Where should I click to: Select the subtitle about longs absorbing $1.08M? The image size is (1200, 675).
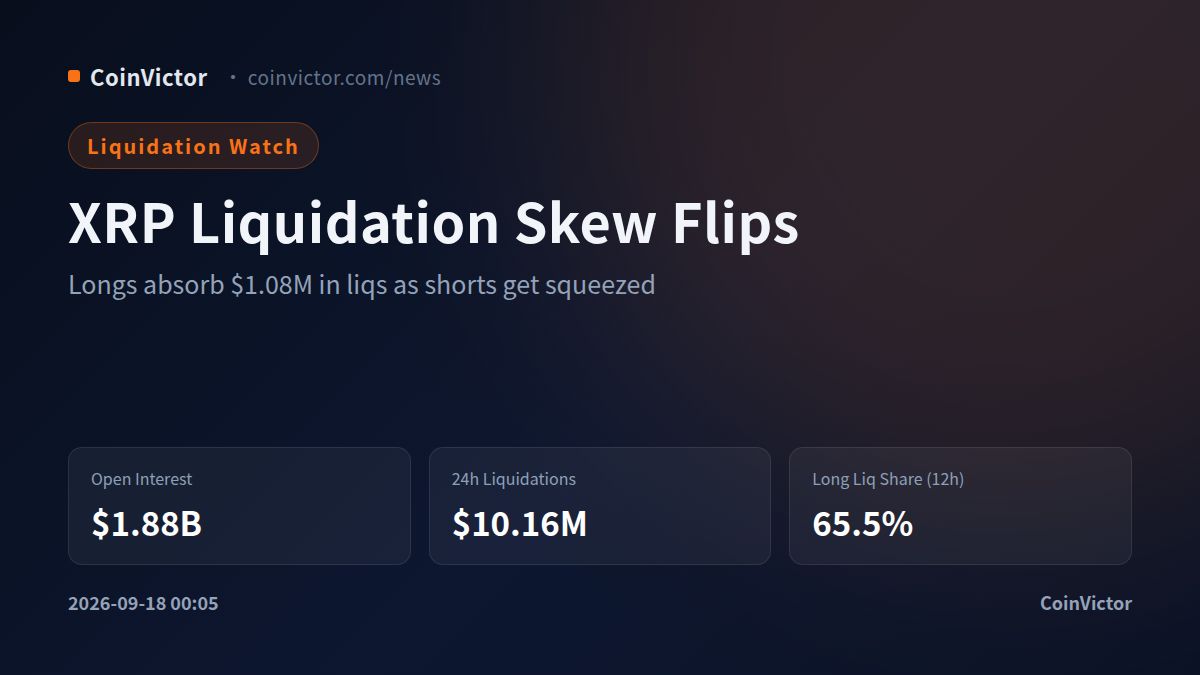[x=361, y=285]
